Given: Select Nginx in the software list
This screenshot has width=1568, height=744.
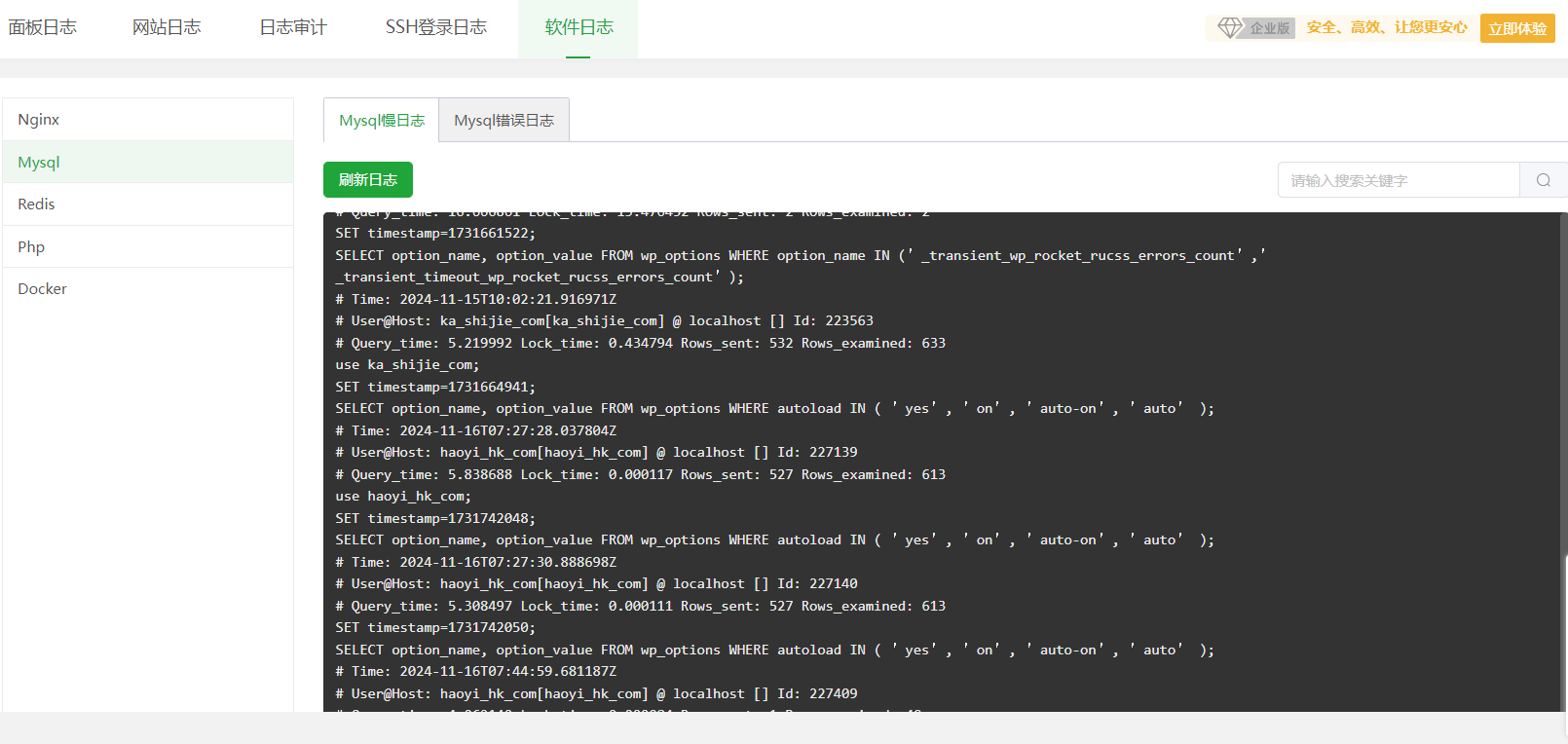Looking at the screenshot, I should click(x=148, y=119).
